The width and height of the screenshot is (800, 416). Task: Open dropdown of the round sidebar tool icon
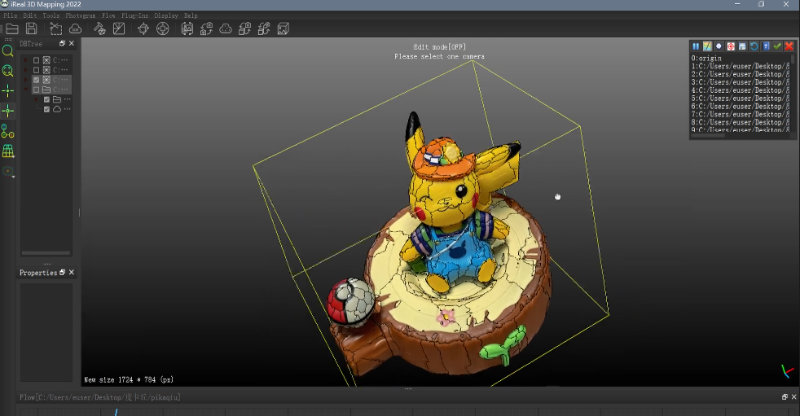point(13,177)
